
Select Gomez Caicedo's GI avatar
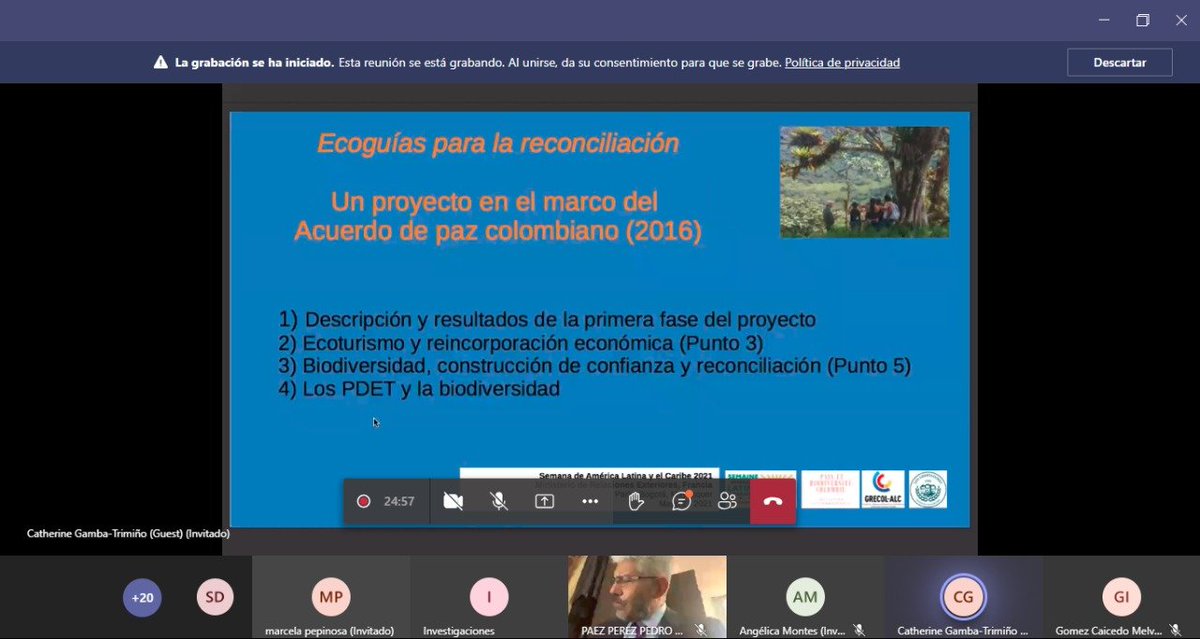coord(1121,596)
